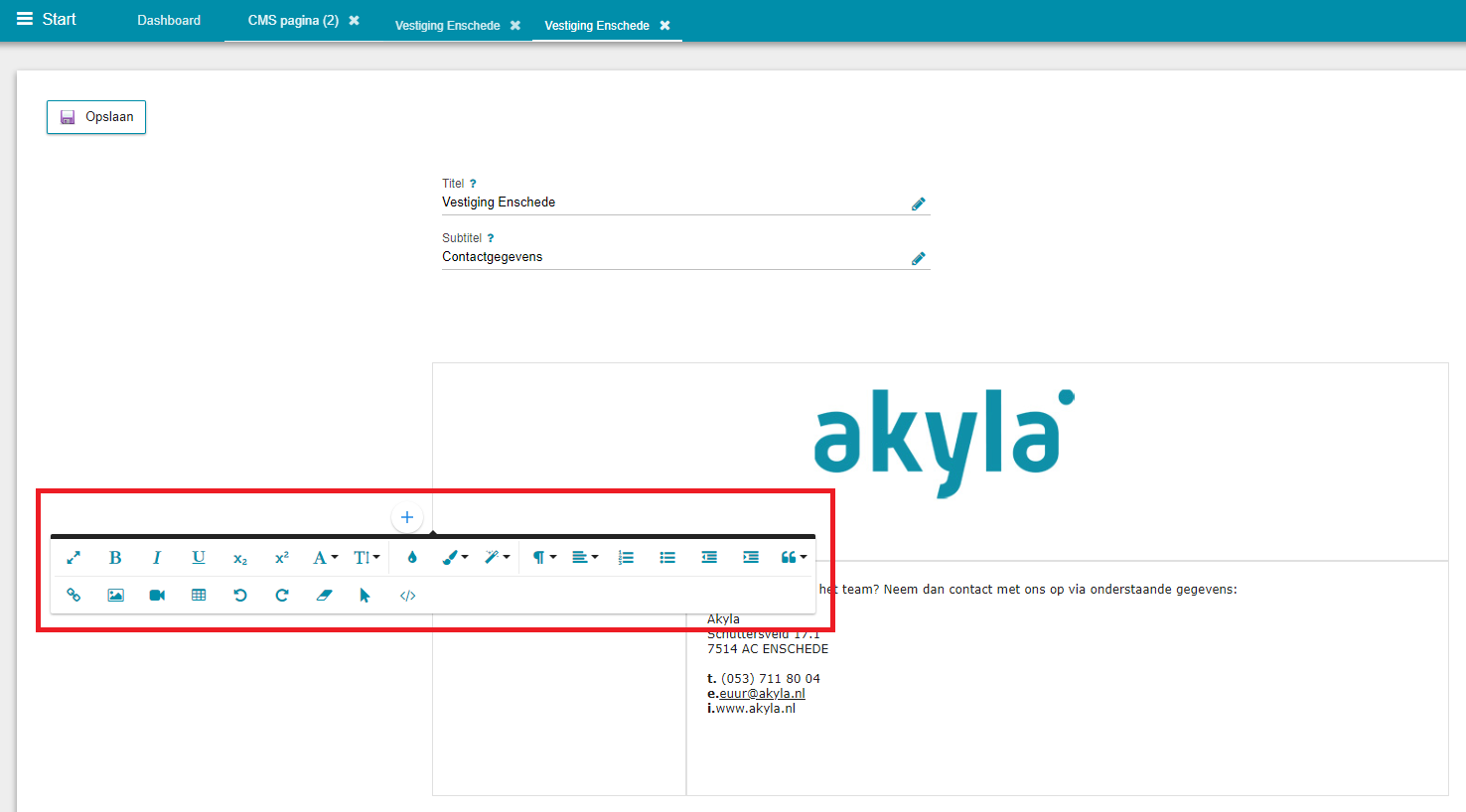Insert a table via grid icon
Image resolution: width=1466 pixels, height=812 pixels.
(199, 596)
